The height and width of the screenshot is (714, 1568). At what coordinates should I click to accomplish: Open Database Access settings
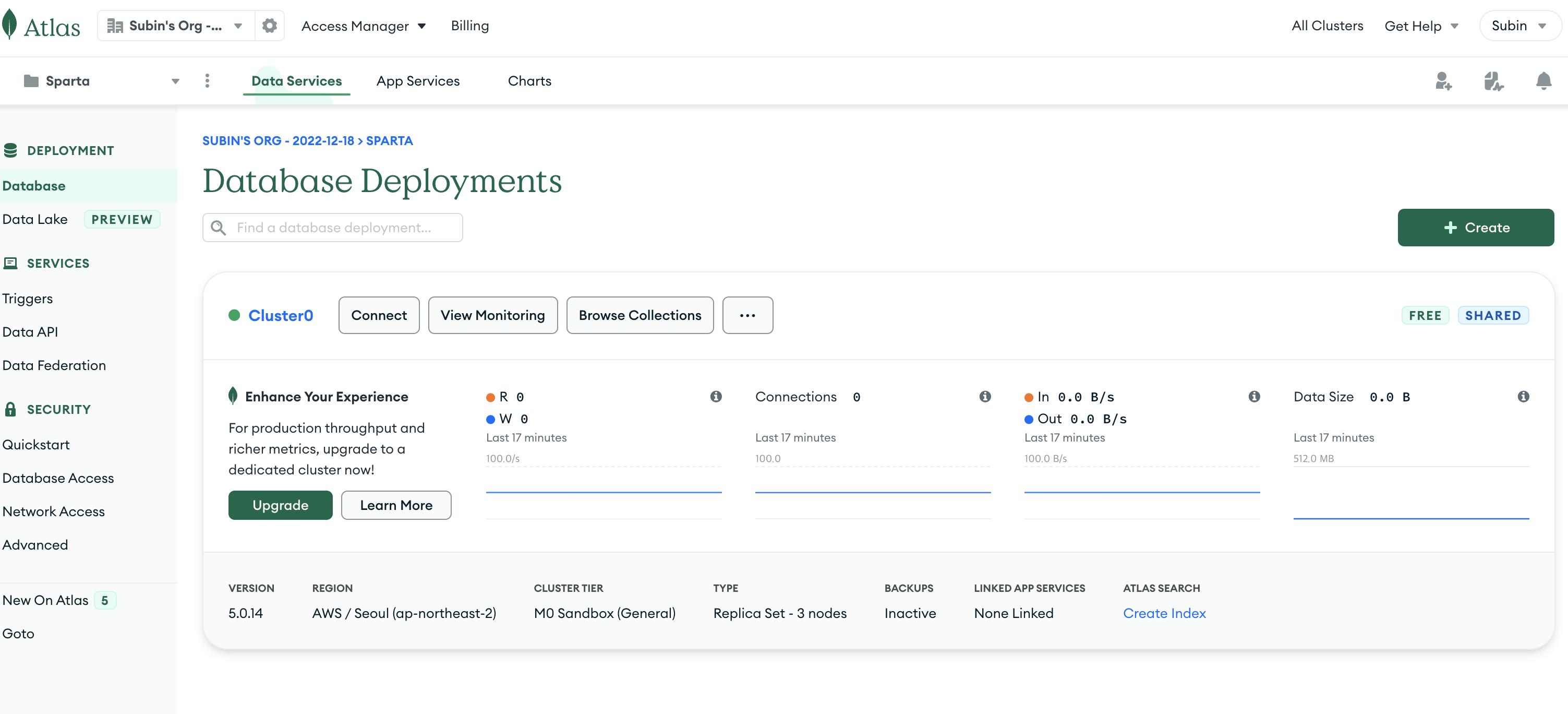point(58,478)
